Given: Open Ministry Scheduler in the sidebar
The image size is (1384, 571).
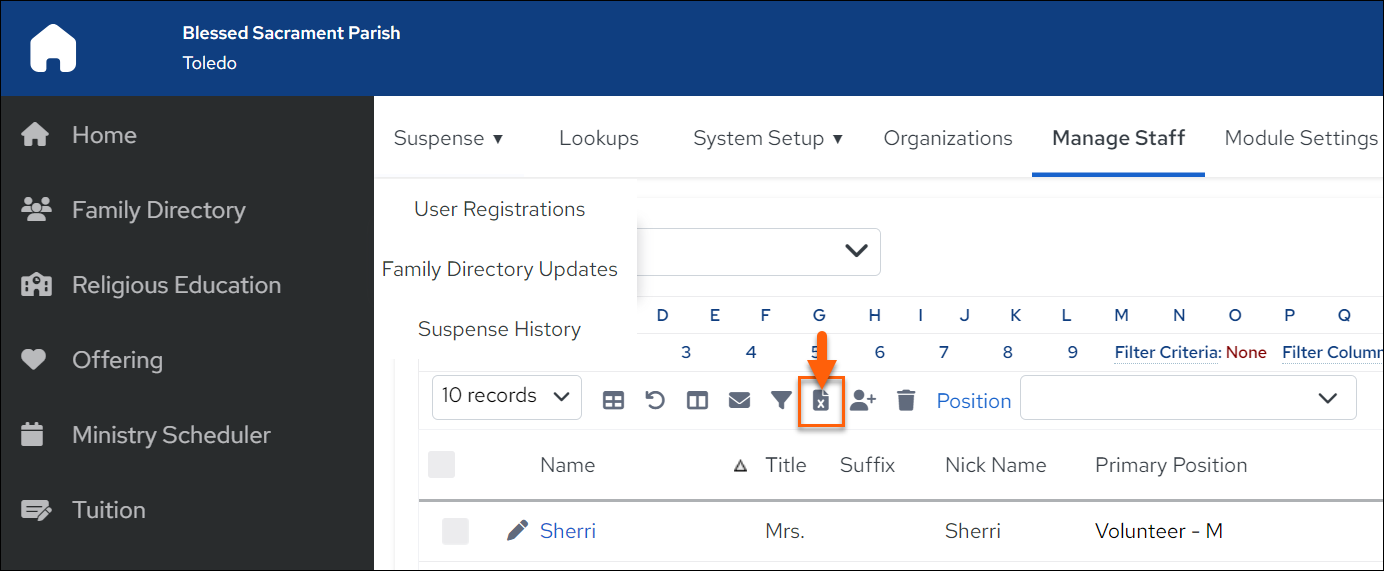Looking at the screenshot, I should point(171,435).
